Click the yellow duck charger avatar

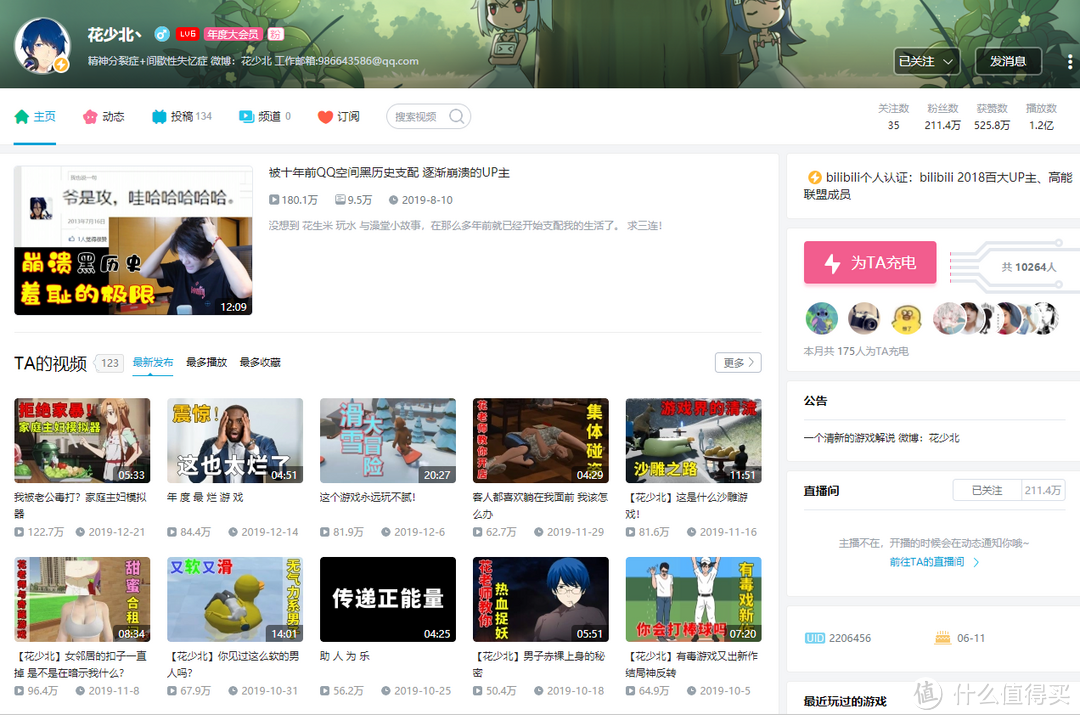click(x=906, y=318)
